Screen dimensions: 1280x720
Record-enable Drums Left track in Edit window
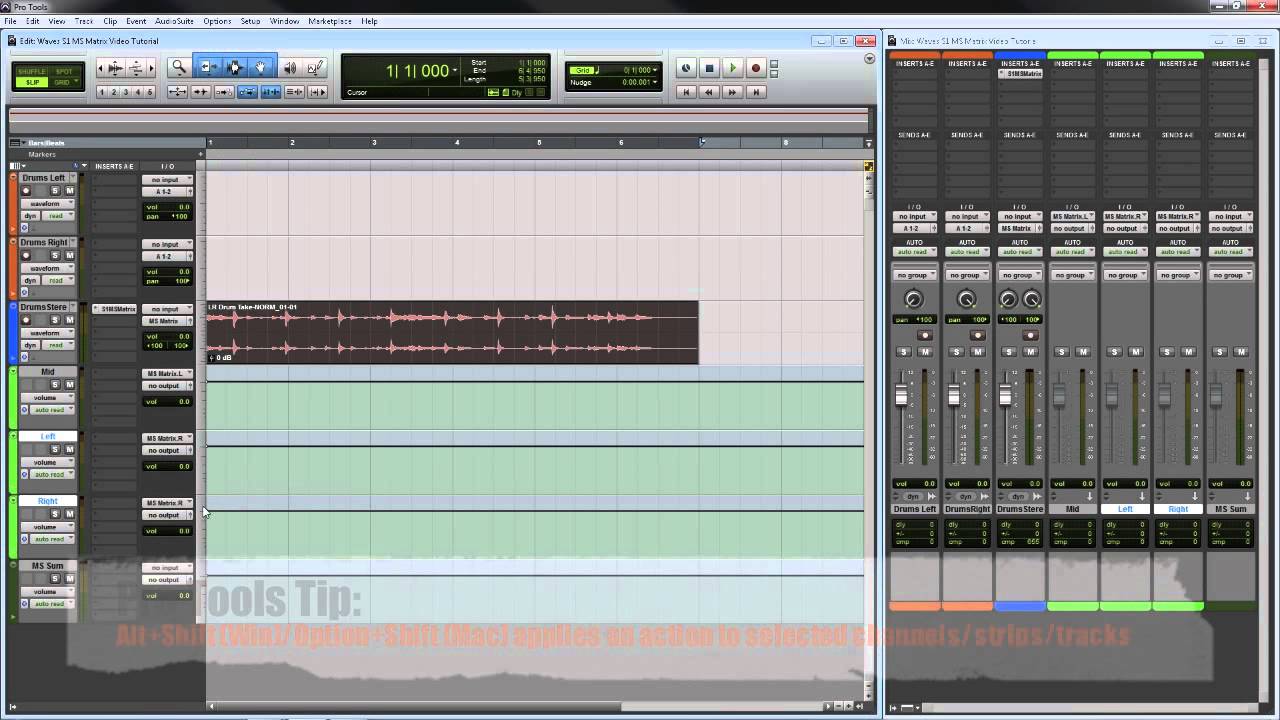pos(26,191)
